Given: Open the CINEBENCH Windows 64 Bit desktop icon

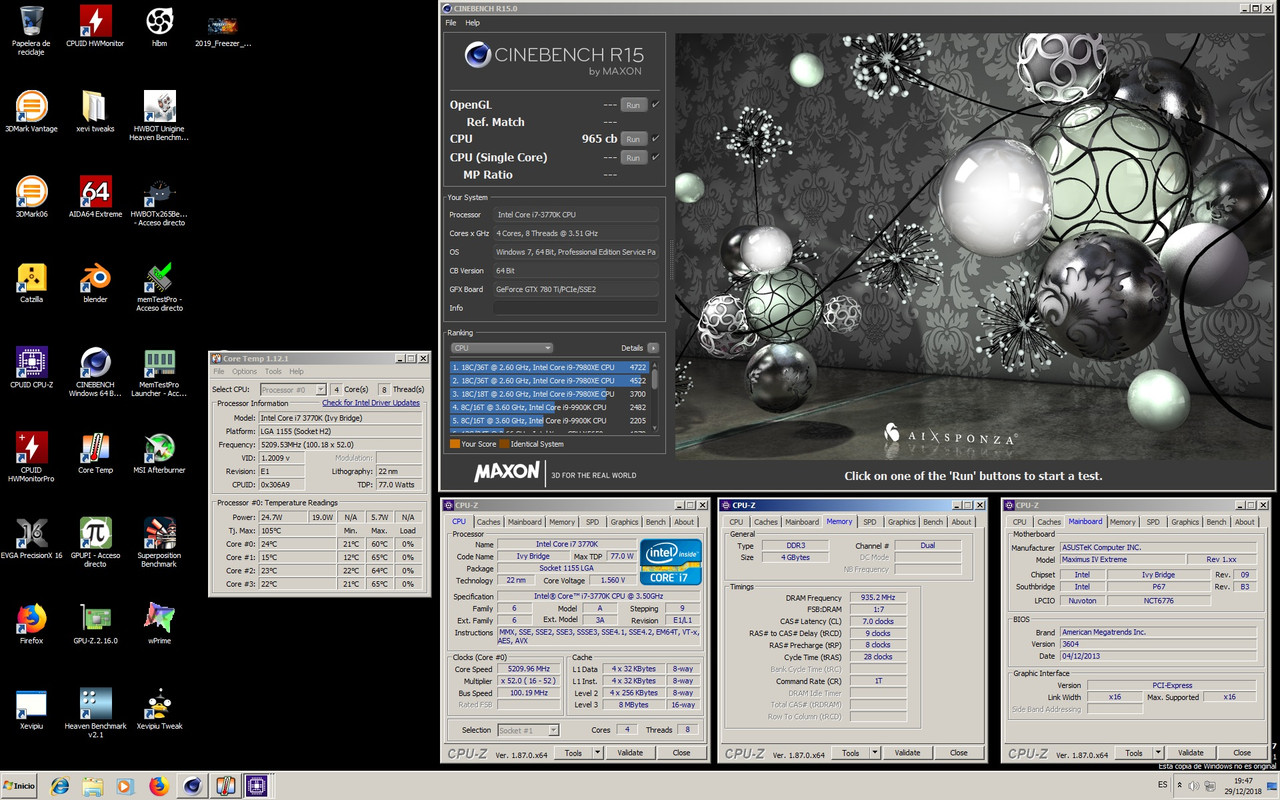Looking at the screenshot, I should coord(95,373).
